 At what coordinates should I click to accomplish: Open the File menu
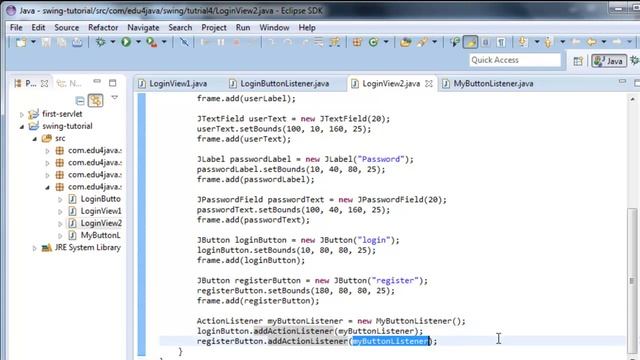[x=16, y=27]
